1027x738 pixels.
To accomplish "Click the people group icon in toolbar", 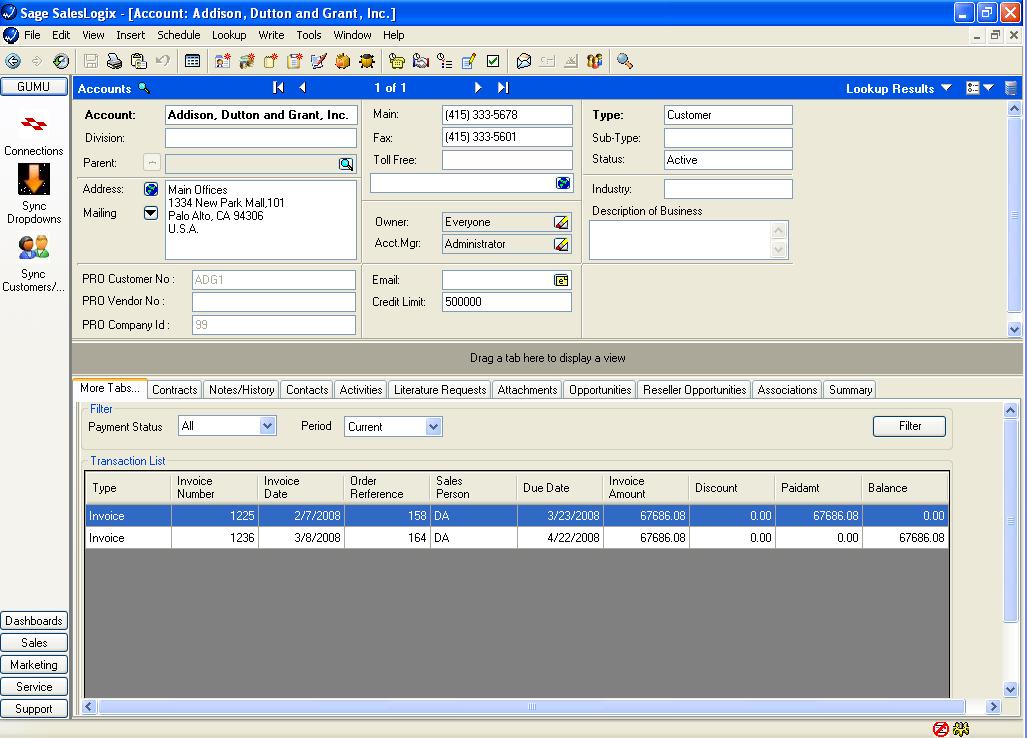I will 595,62.
